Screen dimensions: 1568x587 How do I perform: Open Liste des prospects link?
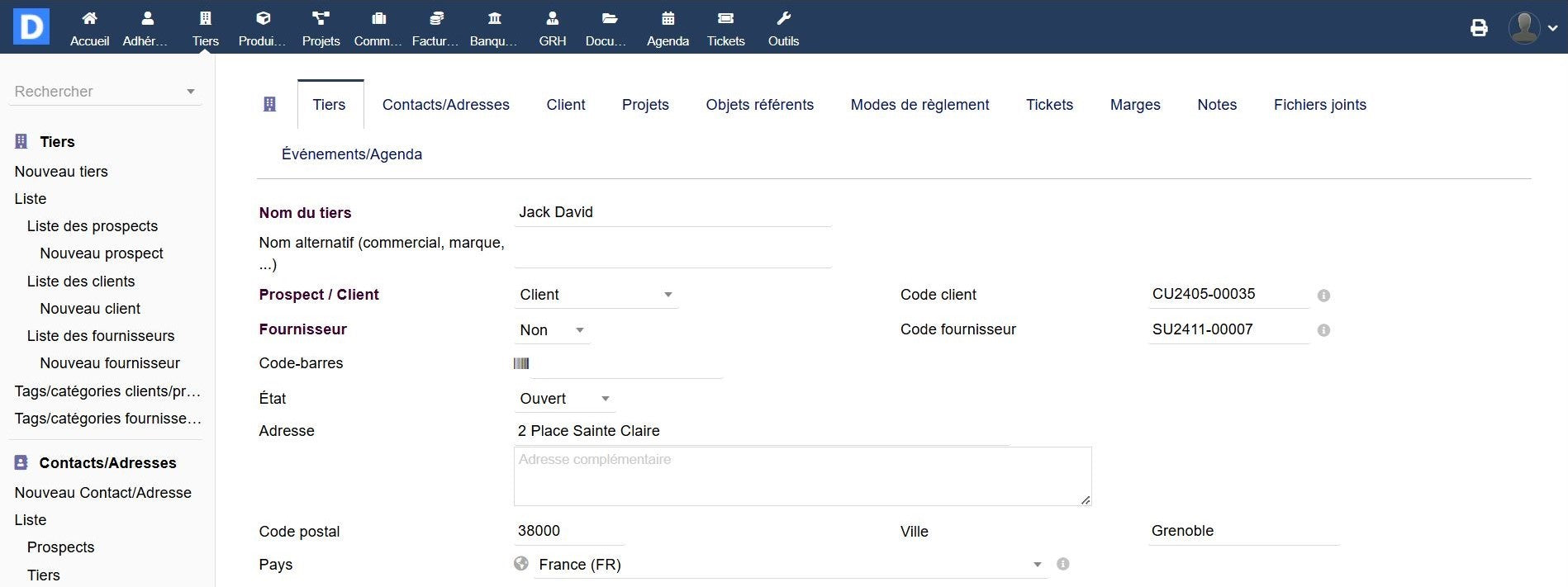[93, 226]
